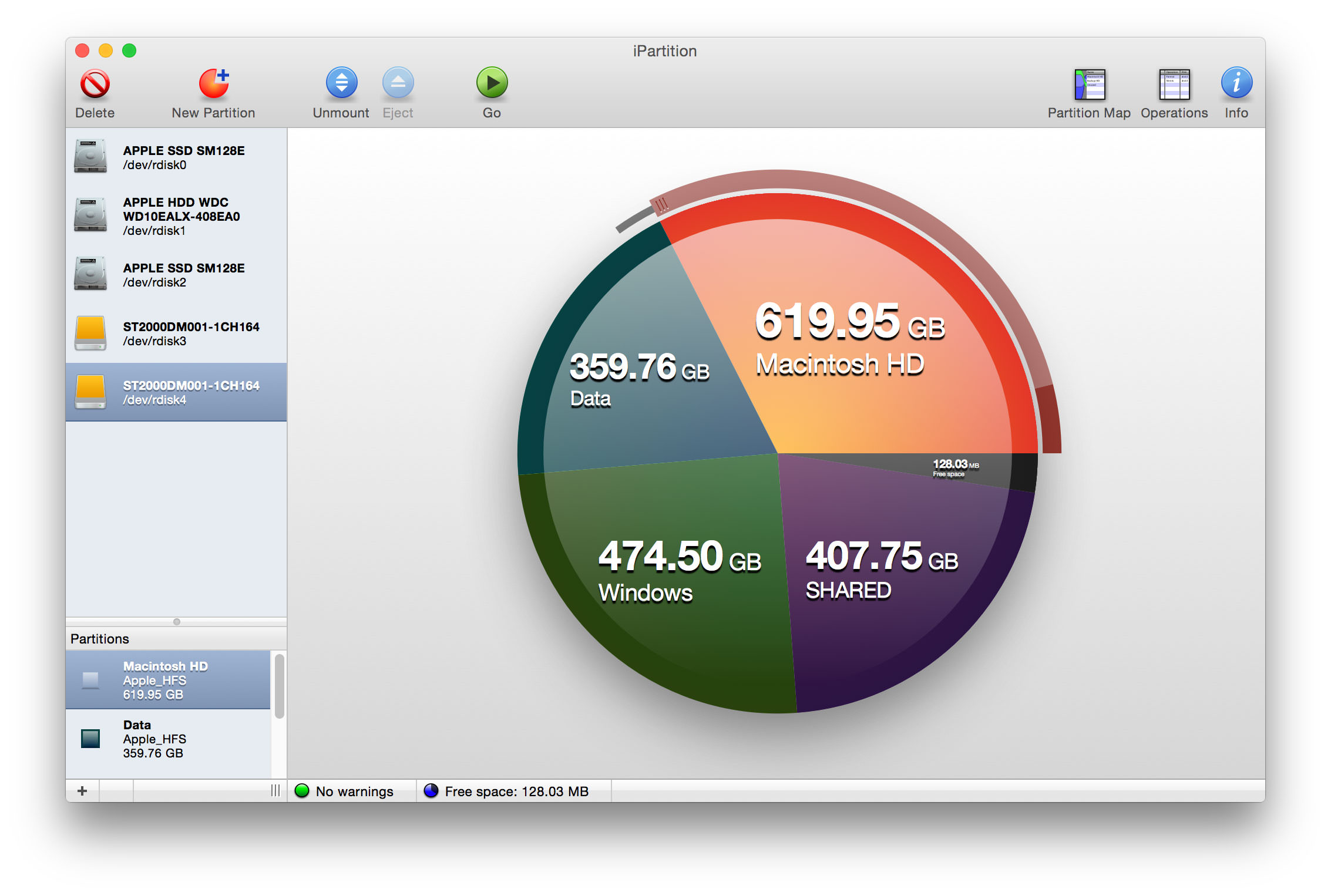Minimize iPartition with yellow button
This screenshot has height=896, width=1331.
point(106,50)
